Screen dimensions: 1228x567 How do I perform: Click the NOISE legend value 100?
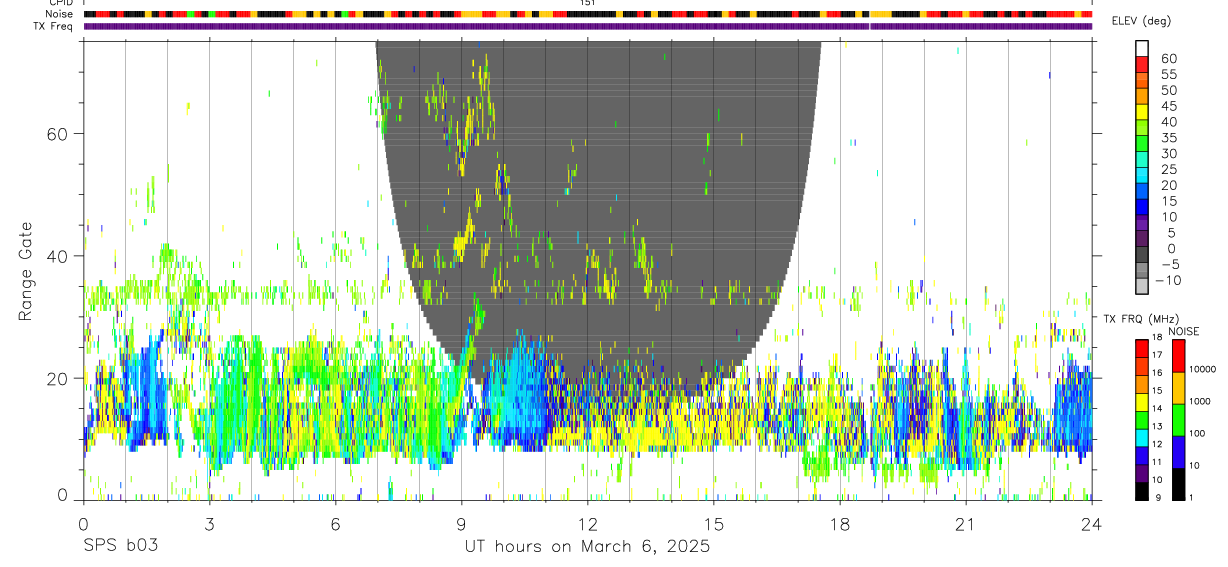click(1196, 433)
